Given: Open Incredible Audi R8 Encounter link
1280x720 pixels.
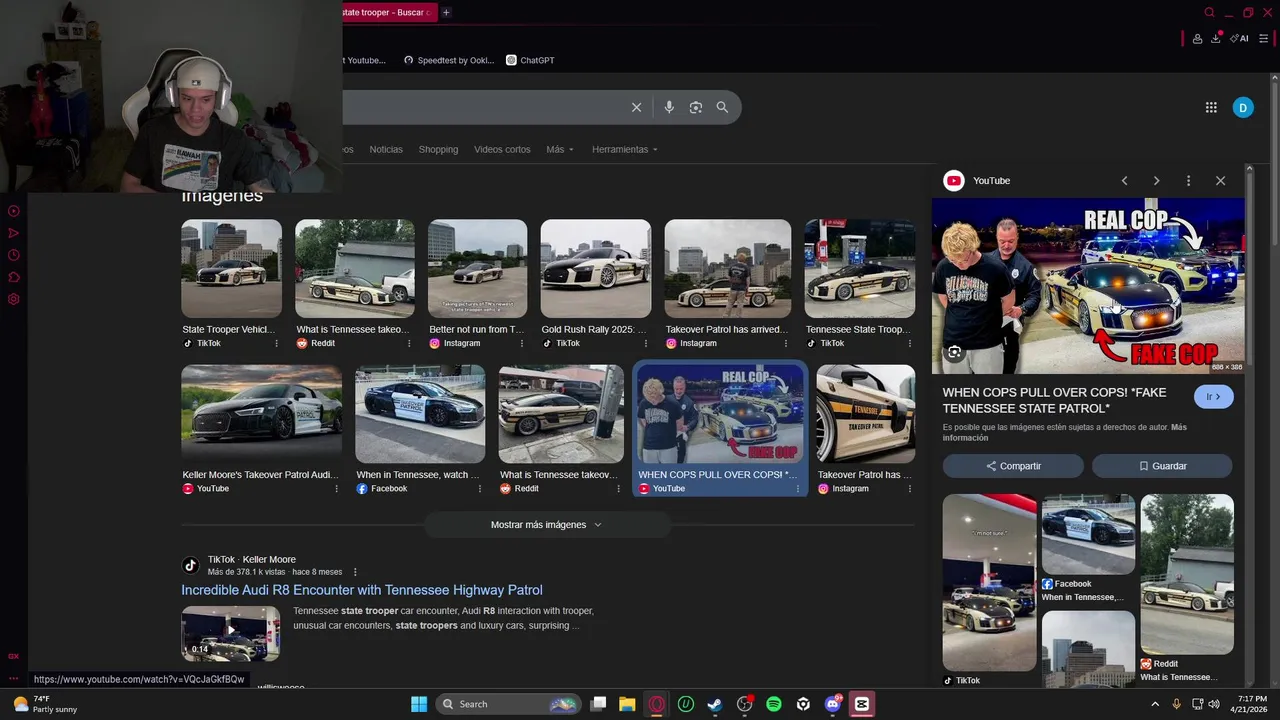Looking at the screenshot, I should pyautogui.click(x=362, y=590).
